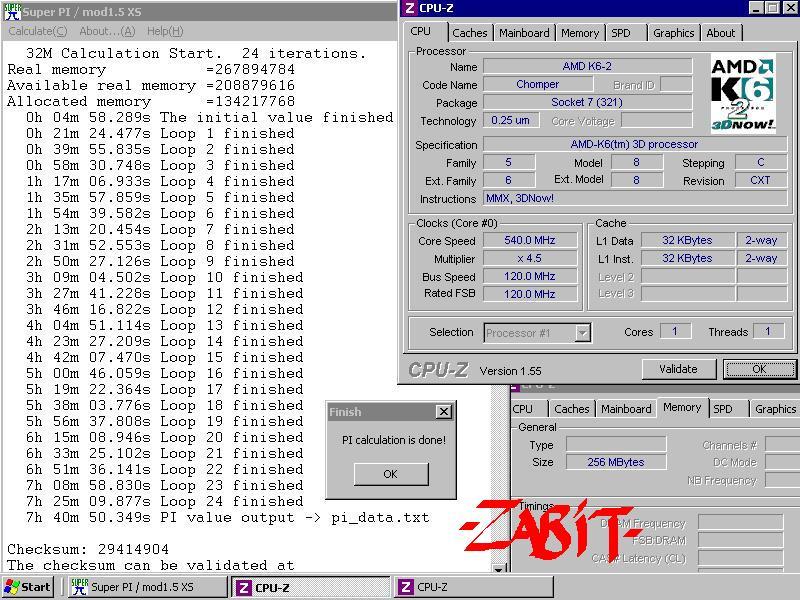Click the Family value 5 field
The image size is (800, 600).
point(509,162)
